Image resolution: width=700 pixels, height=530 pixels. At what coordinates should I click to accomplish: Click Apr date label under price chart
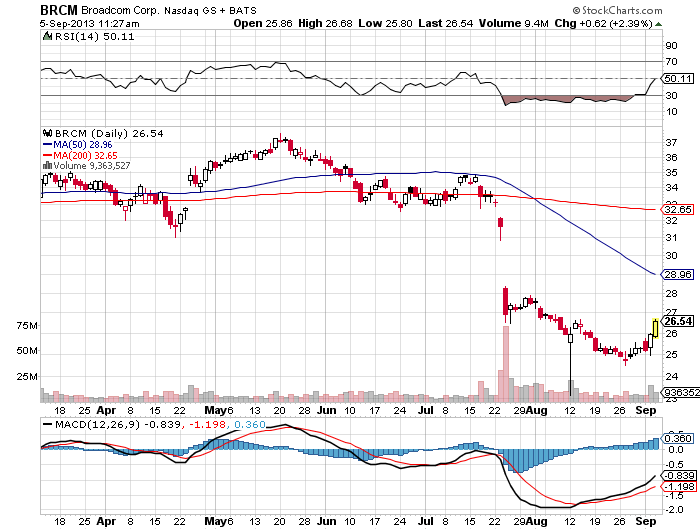click(106, 410)
